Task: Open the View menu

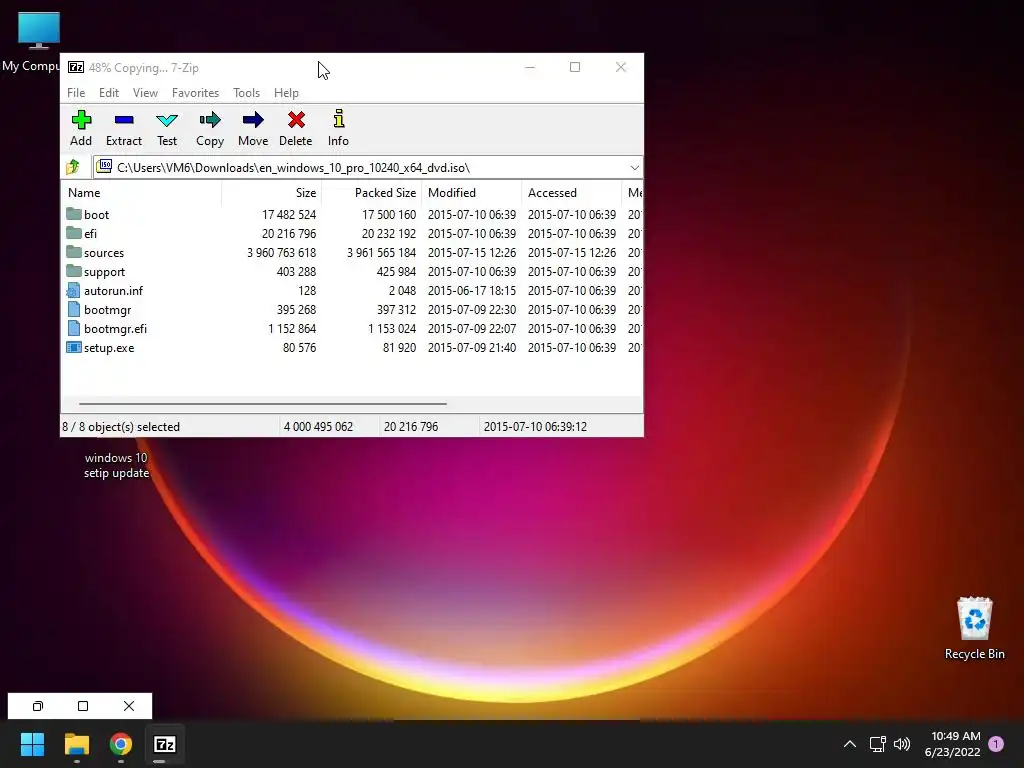Action: [145, 93]
